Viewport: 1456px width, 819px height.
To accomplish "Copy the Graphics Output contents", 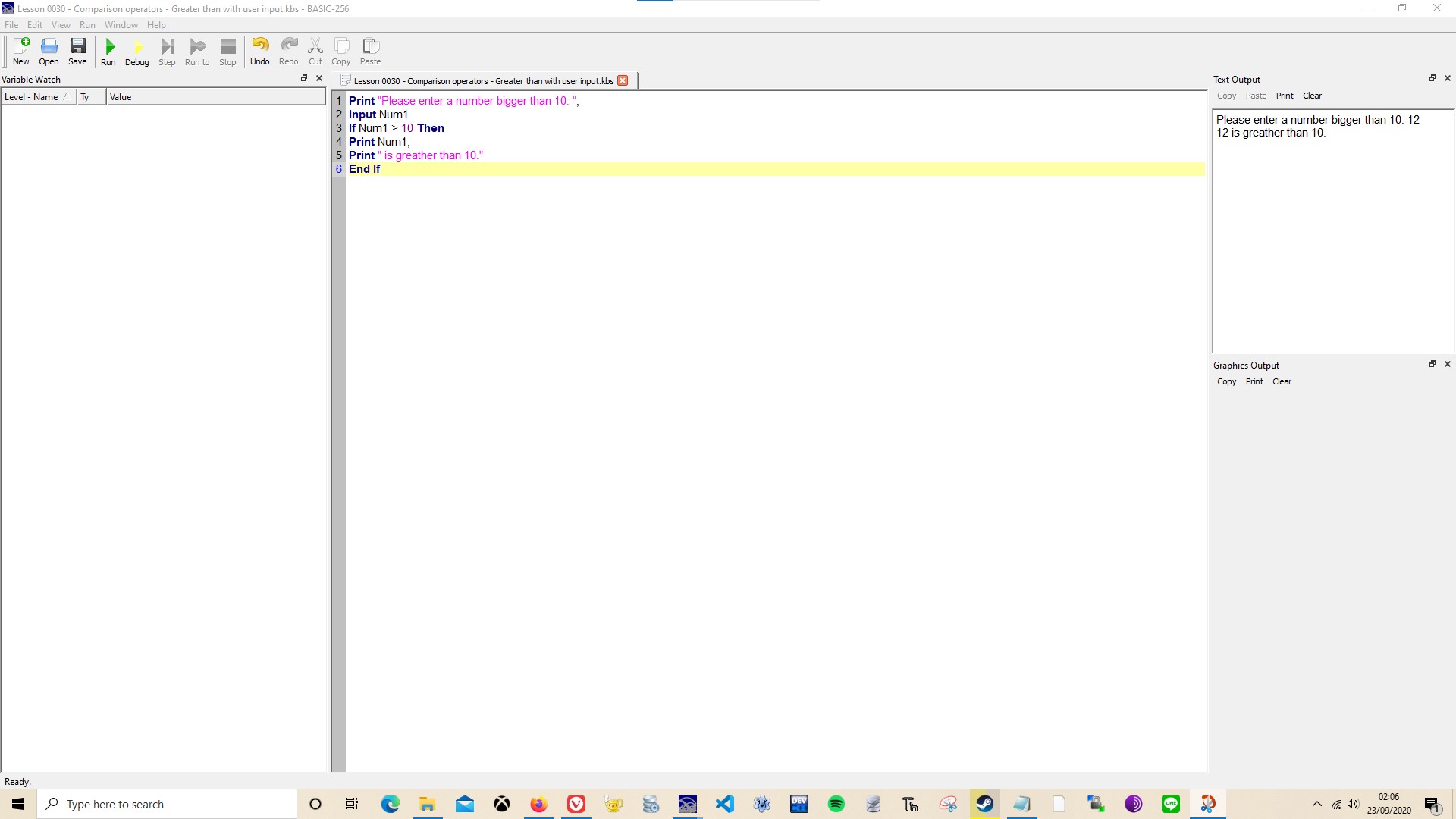I will [1226, 381].
